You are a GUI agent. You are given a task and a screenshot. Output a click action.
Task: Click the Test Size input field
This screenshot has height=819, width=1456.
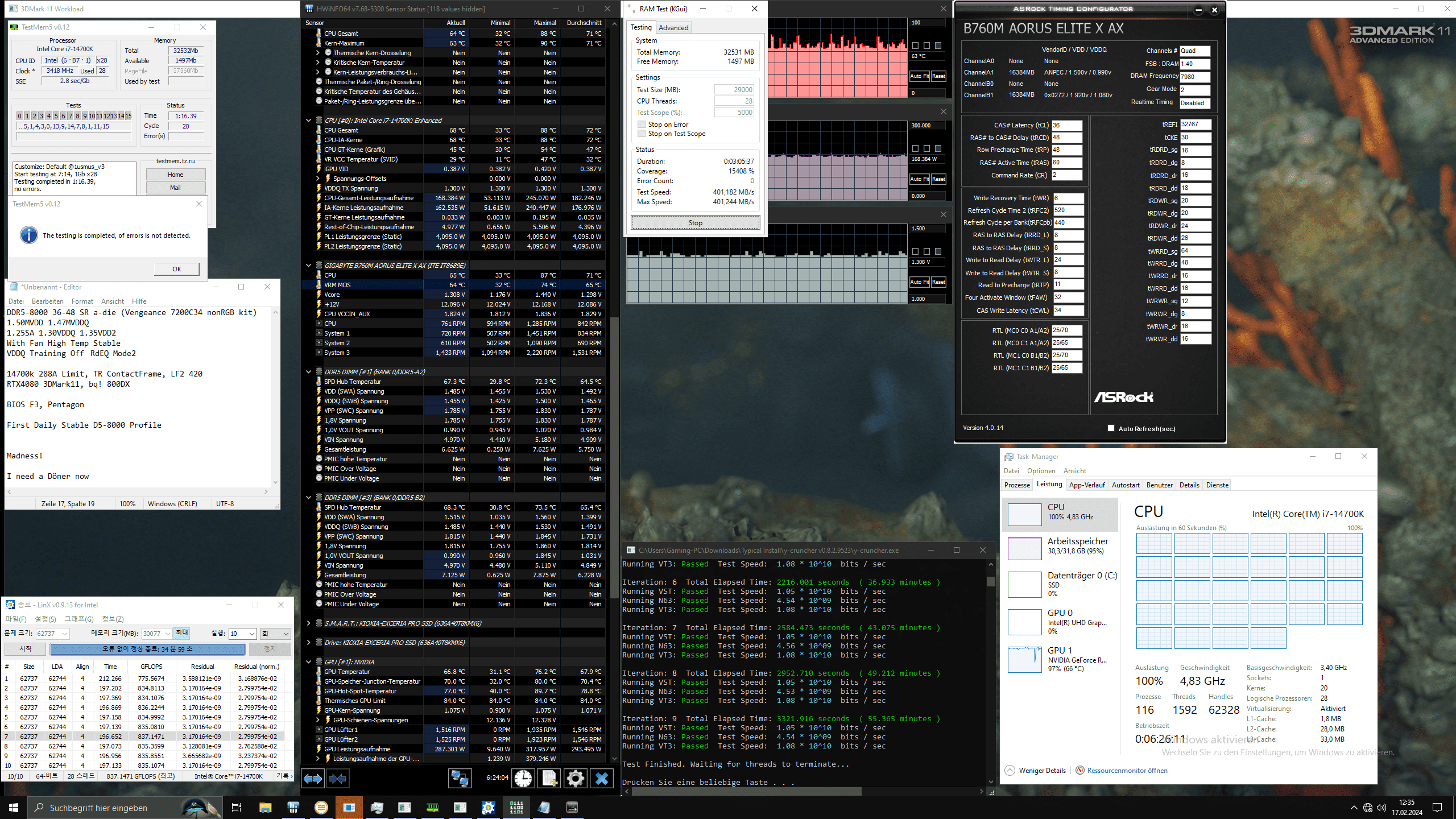click(x=734, y=90)
